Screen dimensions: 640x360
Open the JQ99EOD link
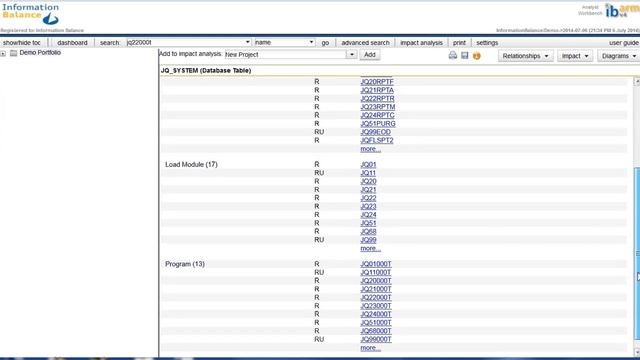(376, 132)
